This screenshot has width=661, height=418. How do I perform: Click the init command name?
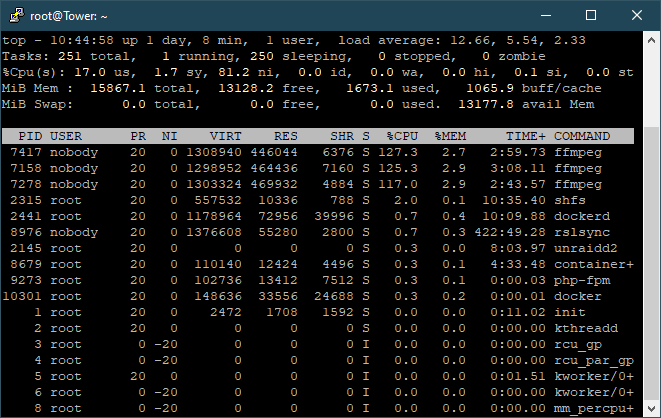click(x=570, y=312)
